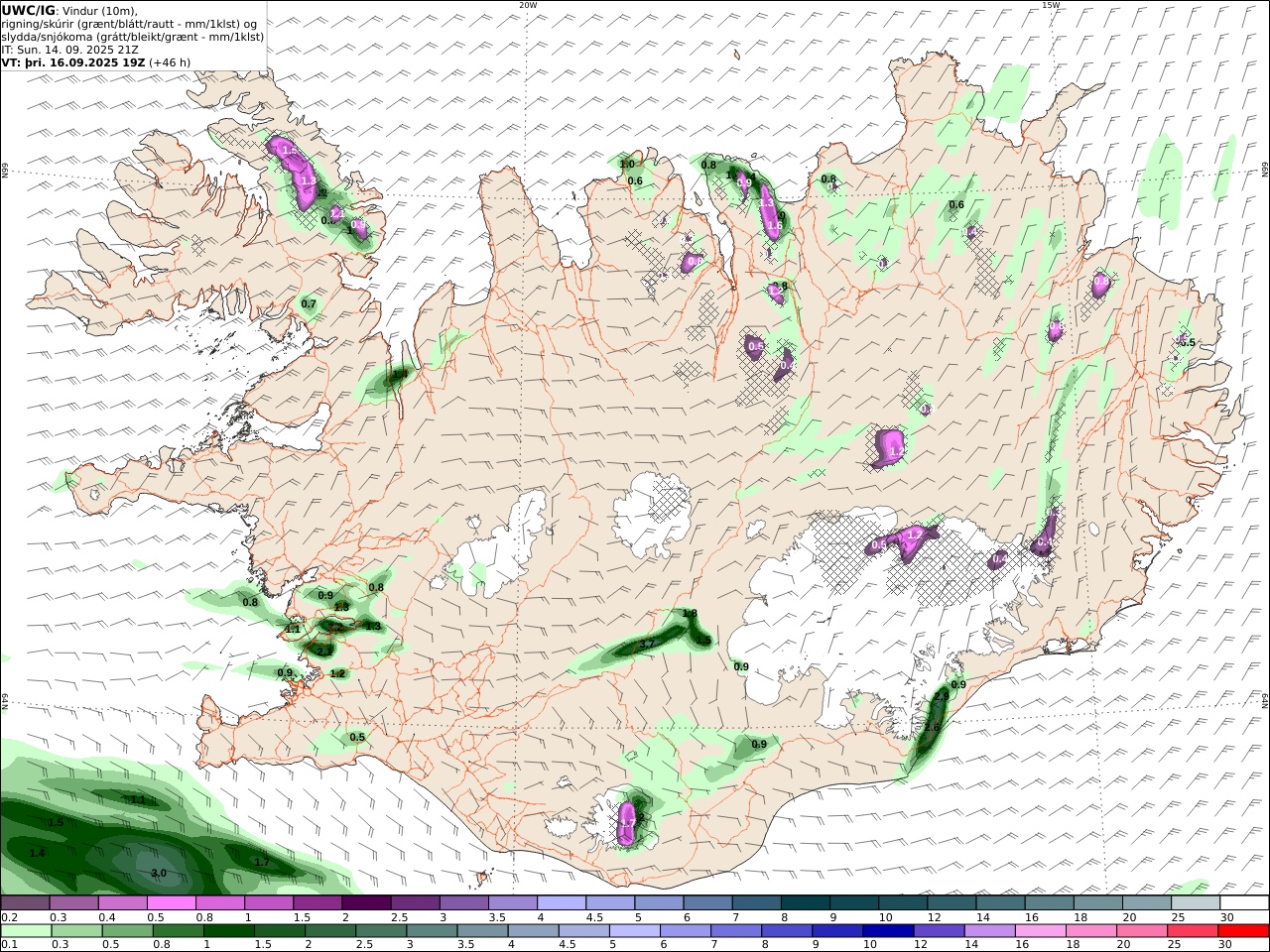Click the bright red 30 swatch in bottom legend row

pyautogui.click(x=1243, y=930)
